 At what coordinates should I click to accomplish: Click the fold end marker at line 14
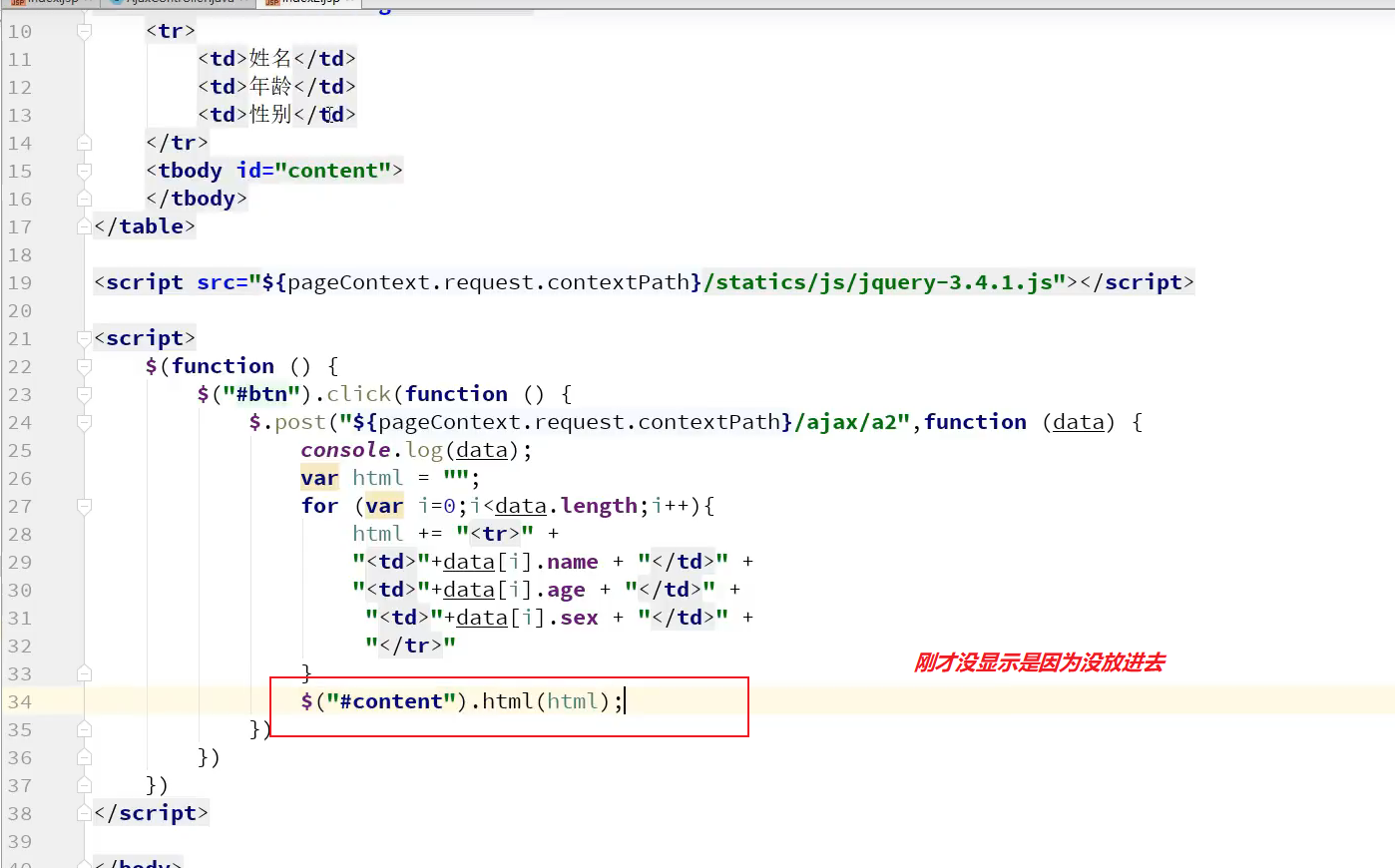pyautogui.click(x=84, y=143)
